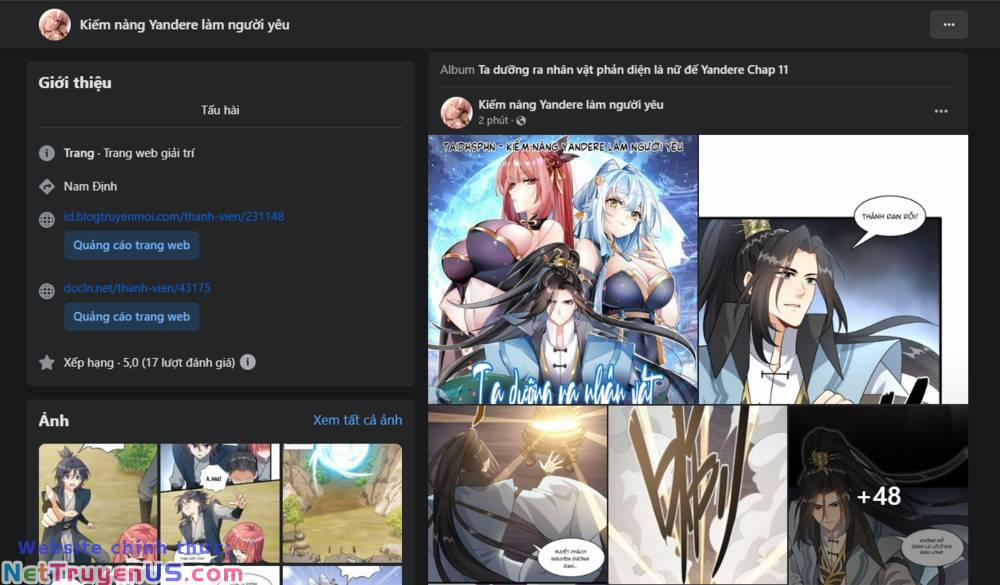This screenshot has height=585, width=1000.
Task: Open the Thành đan rồi comic panel
Action: point(834,269)
